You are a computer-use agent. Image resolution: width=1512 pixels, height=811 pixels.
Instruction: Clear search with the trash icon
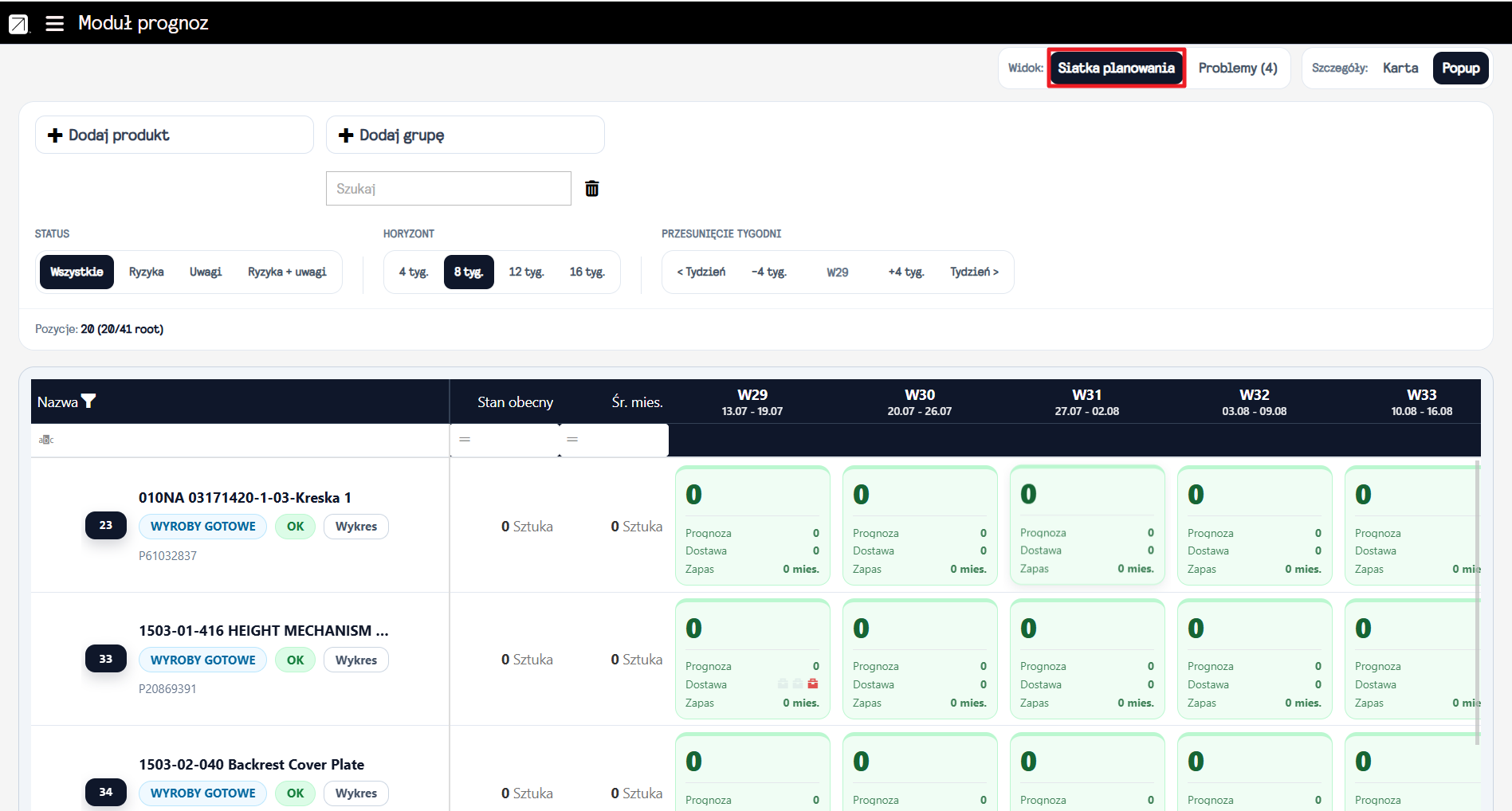pos(592,188)
